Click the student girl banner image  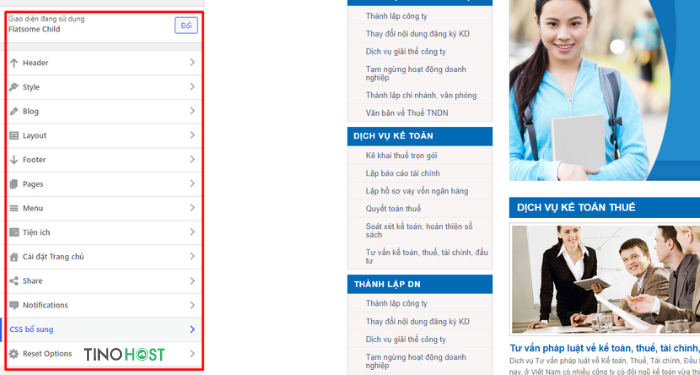pos(604,90)
